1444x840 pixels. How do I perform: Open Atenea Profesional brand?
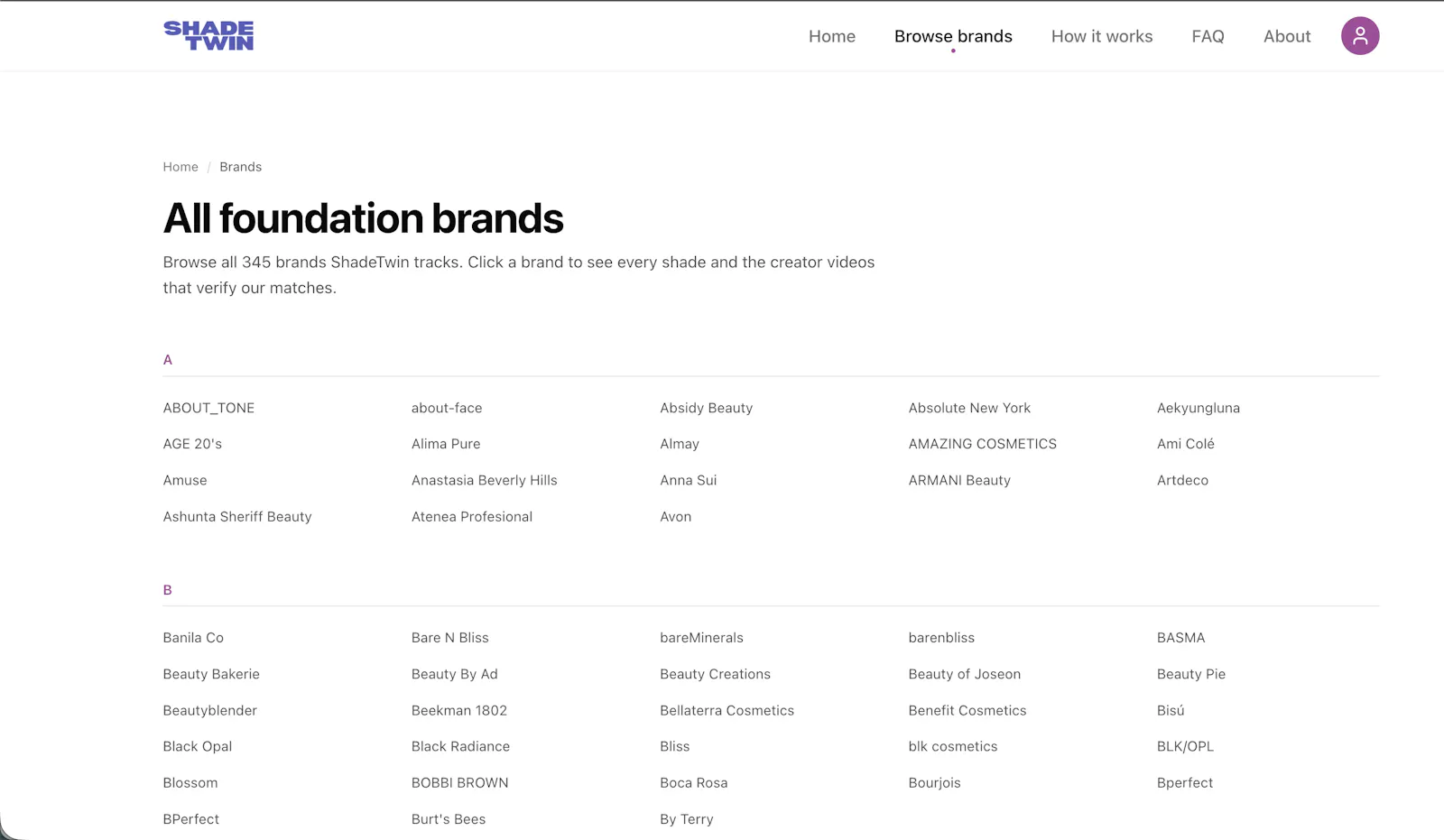(472, 516)
